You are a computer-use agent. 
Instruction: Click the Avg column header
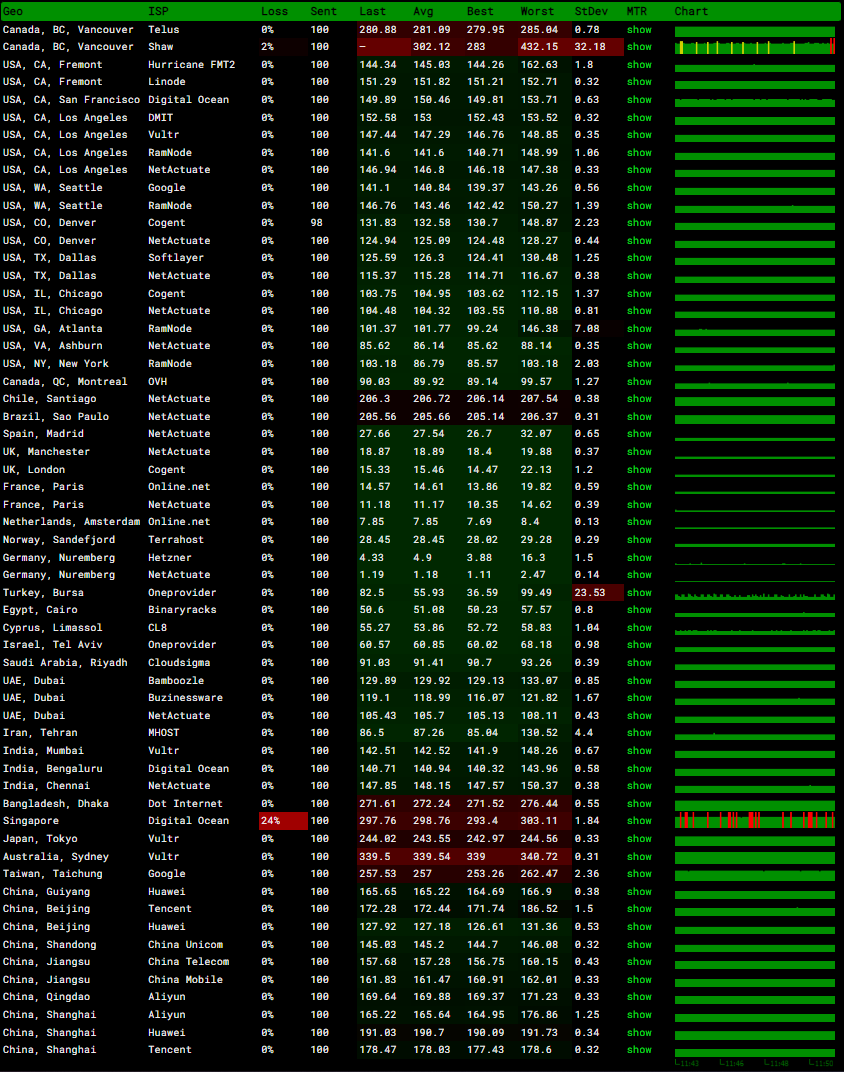[x=423, y=11]
